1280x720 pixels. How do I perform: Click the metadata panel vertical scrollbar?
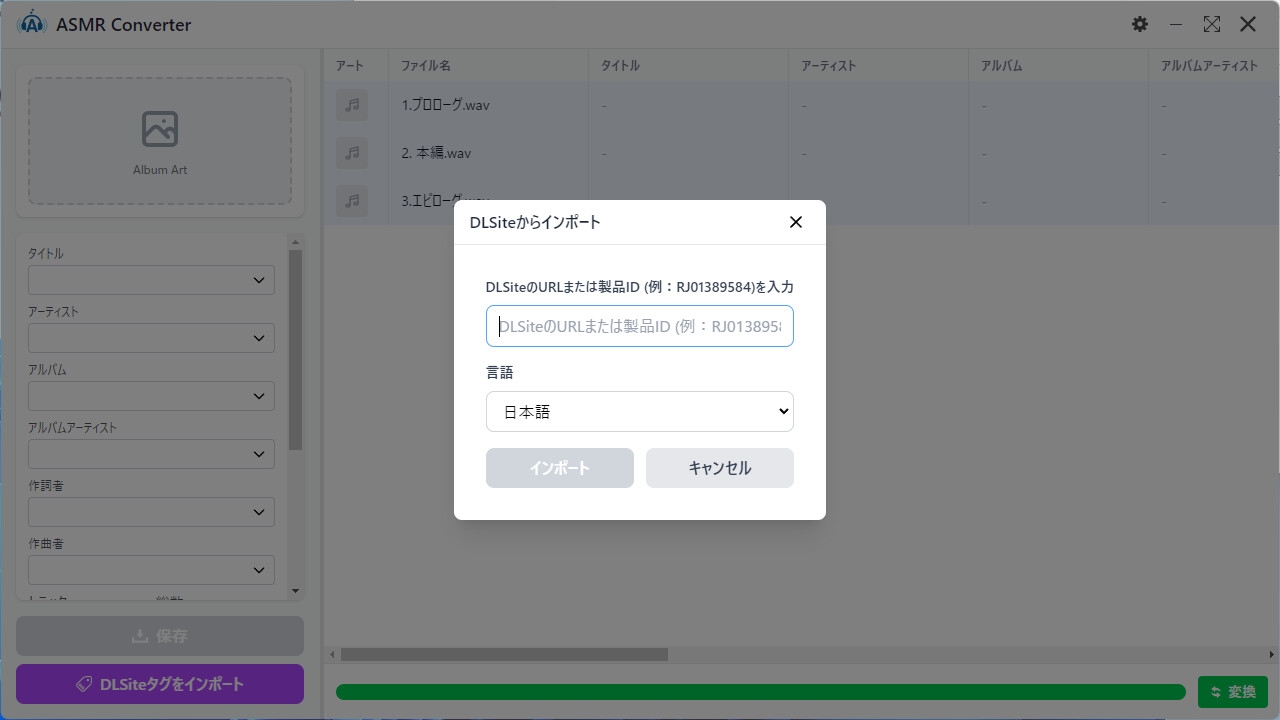click(x=295, y=350)
